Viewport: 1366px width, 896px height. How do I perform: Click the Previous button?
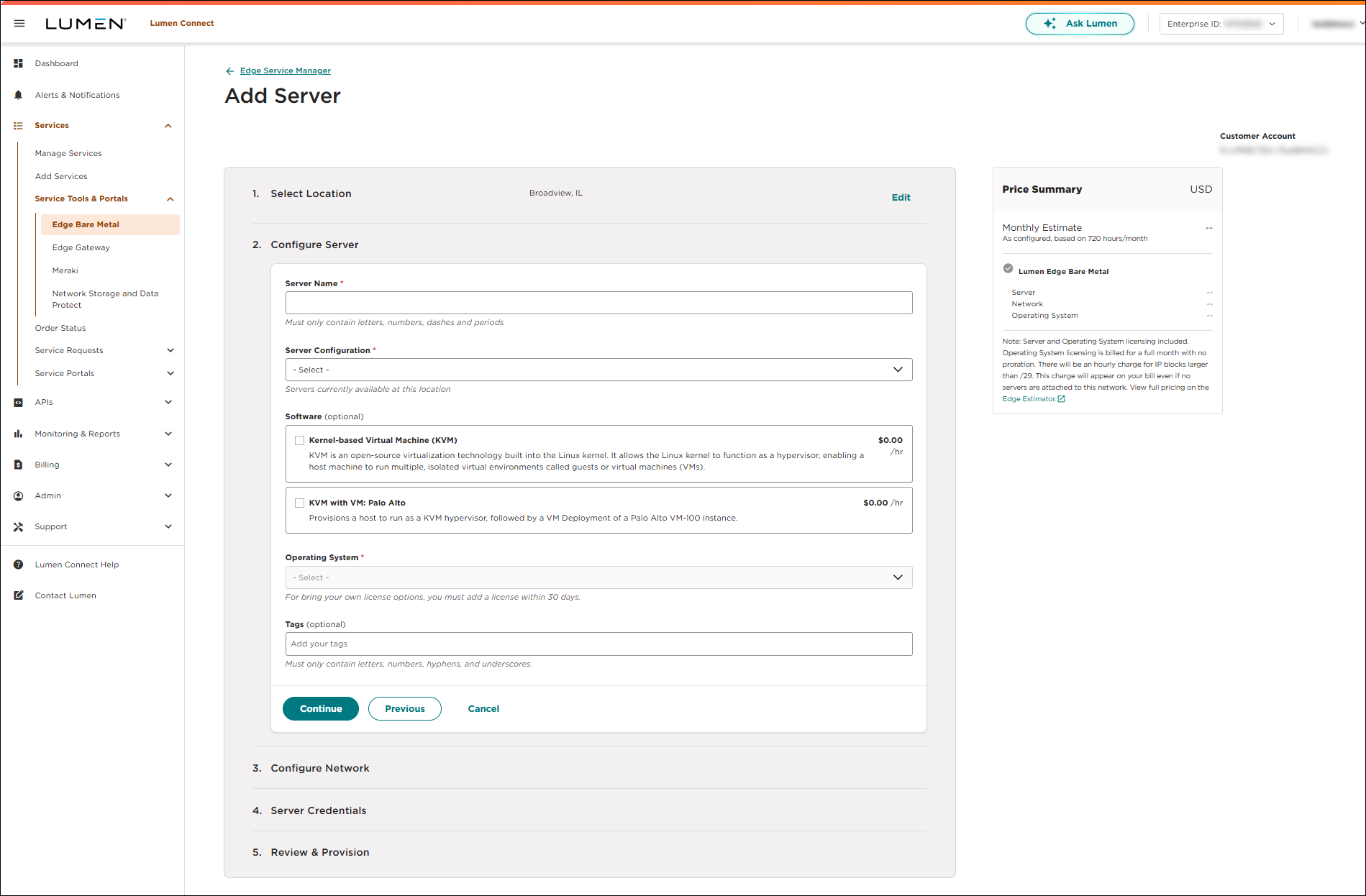pyautogui.click(x=405, y=708)
